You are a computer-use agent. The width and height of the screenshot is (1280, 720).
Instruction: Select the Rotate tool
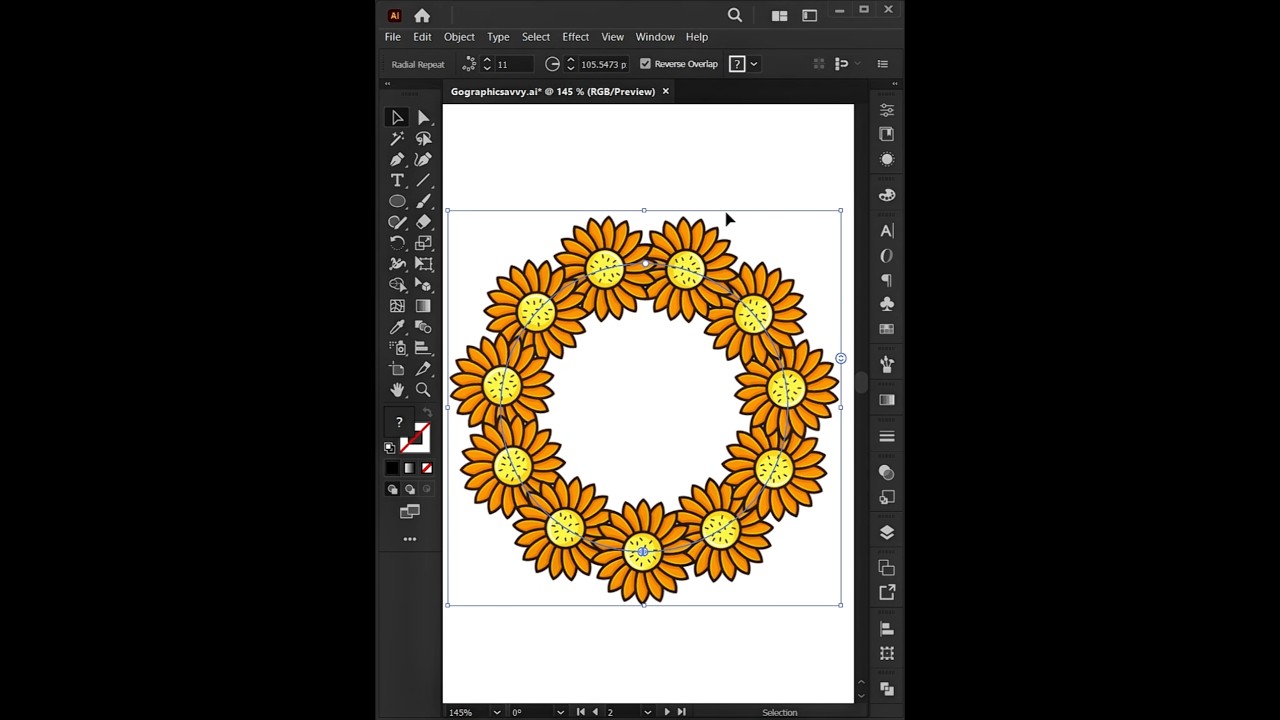pyautogui.click(x=397, y=243)
